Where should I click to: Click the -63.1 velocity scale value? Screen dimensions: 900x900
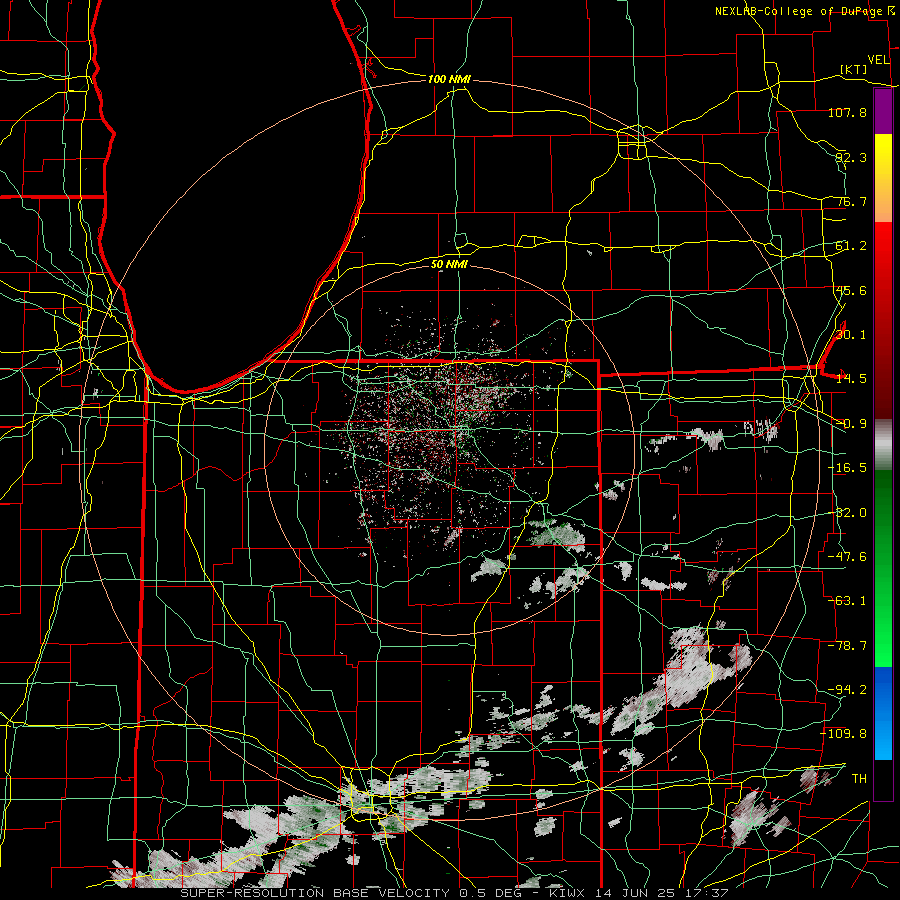[x=847, y=601]
